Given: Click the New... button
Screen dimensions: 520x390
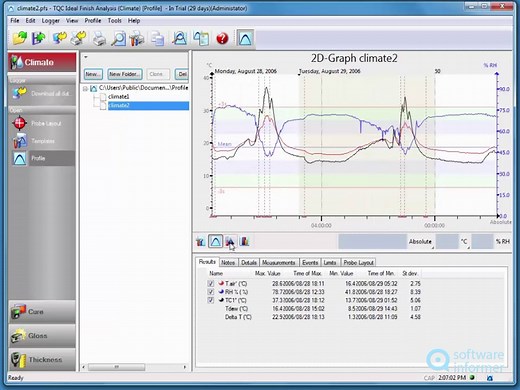Looking at the screenshot, I should pyautogui.click(x=93, y=74).
